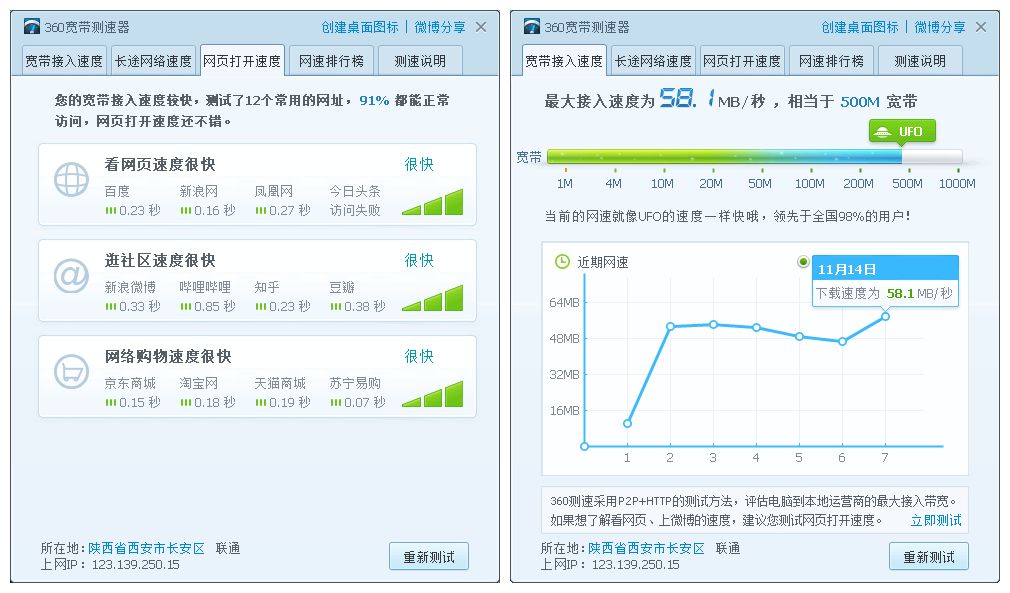
Task: Click the globe icon in the web browsing card
Action: (71, 181)
